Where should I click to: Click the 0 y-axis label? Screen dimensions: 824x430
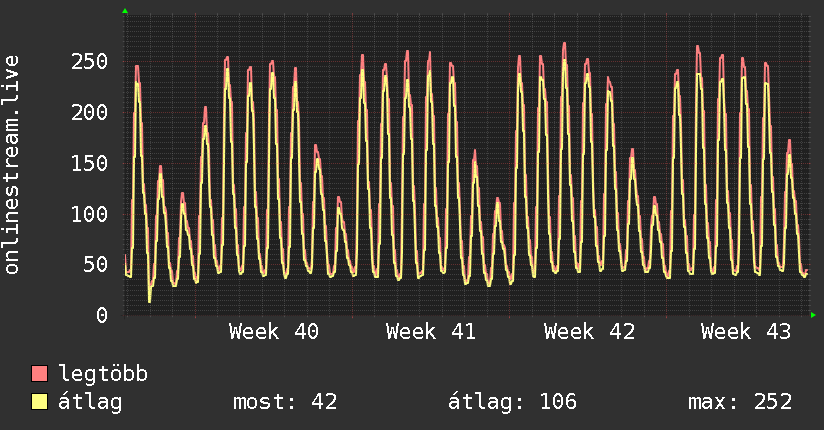pyautogui.click(x=102, y=315)
